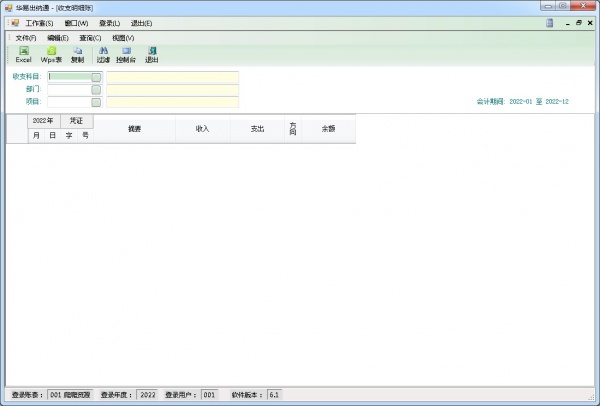Click the 复制 copy icon
The height and width of the screenshot is (406, 600).
tap(77, 55)
